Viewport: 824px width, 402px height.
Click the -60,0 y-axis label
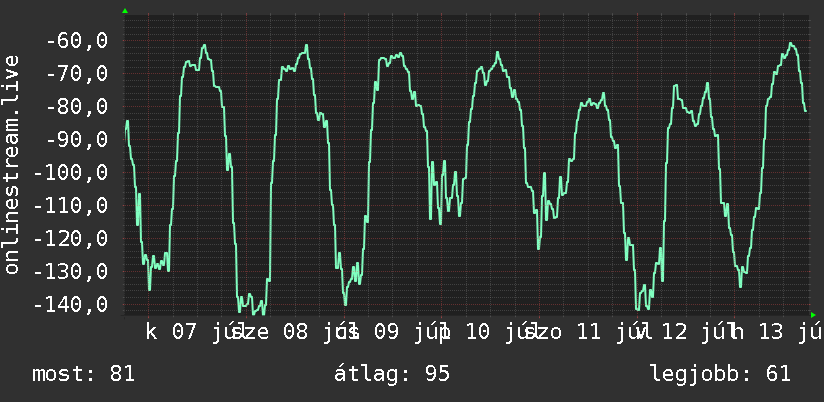pyautogui.click(x=77, y=40)
